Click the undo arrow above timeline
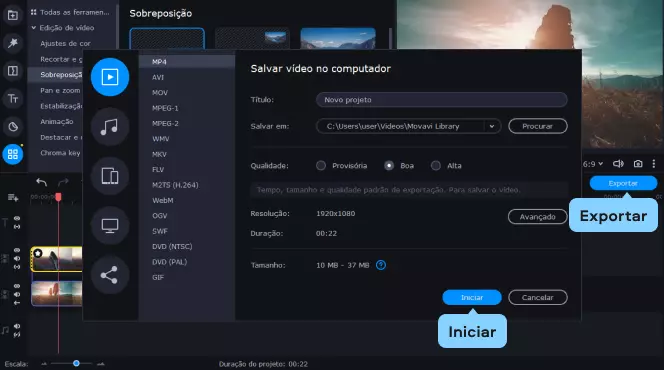This screenshot has height=370, width=664. tap(42, 182)
